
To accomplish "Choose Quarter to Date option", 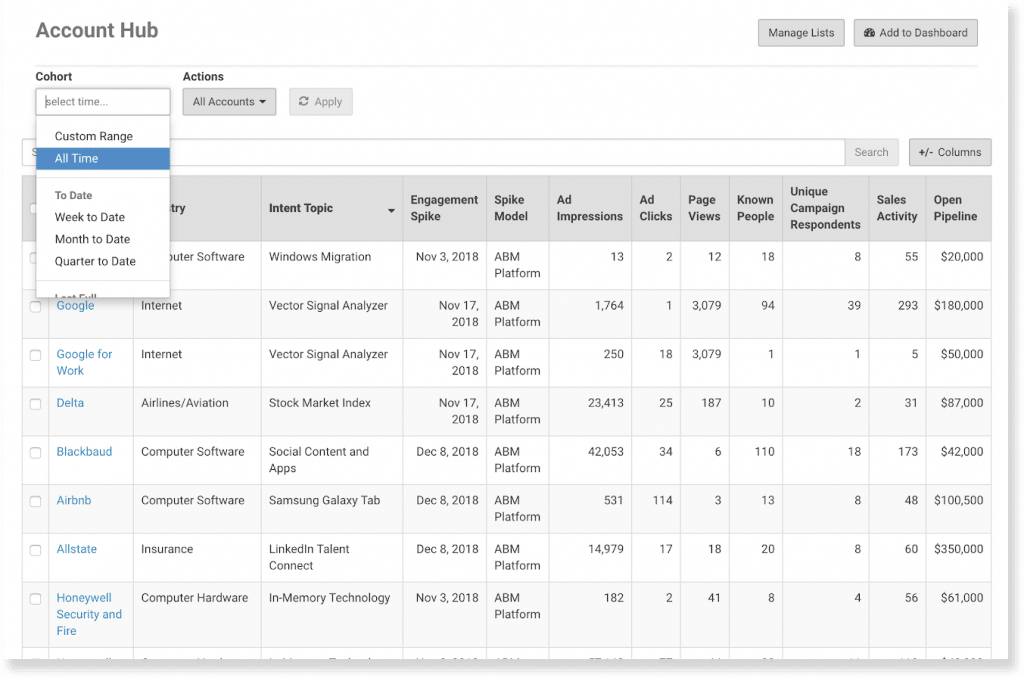I will [x=93, y=261].
